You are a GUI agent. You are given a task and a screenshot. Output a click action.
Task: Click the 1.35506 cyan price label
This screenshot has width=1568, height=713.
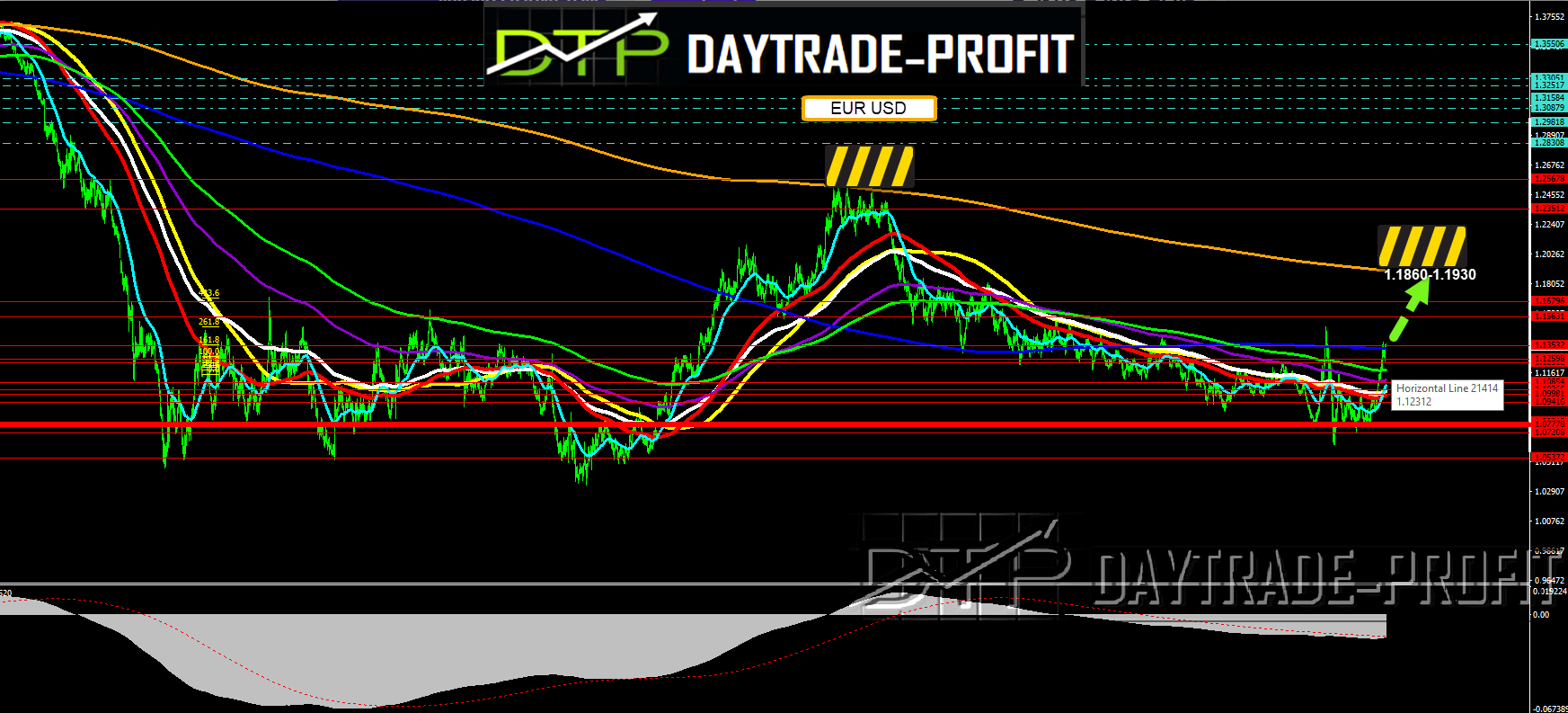coord(1549,43)
